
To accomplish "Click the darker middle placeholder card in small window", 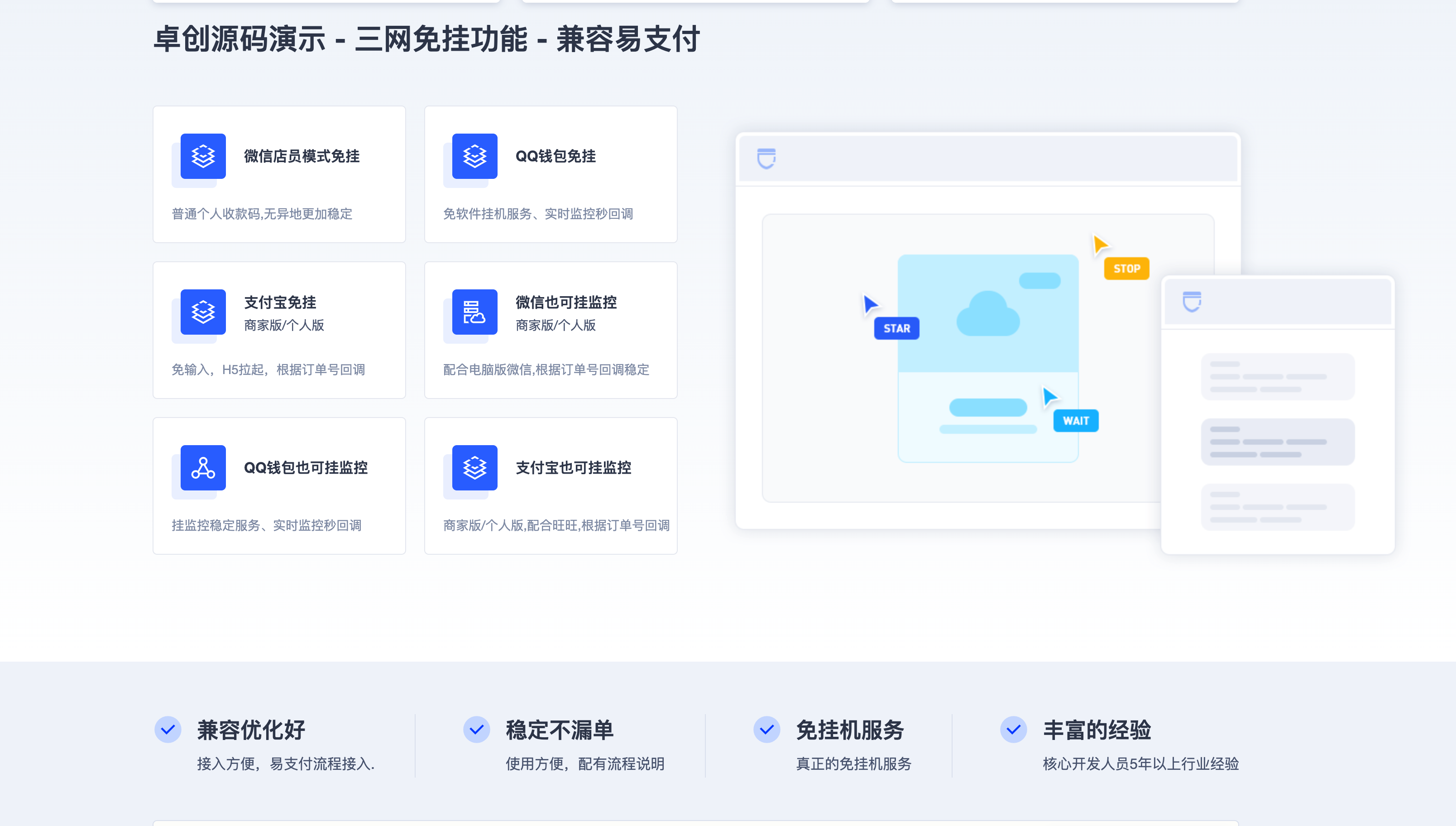I will tap(1278, 442).
